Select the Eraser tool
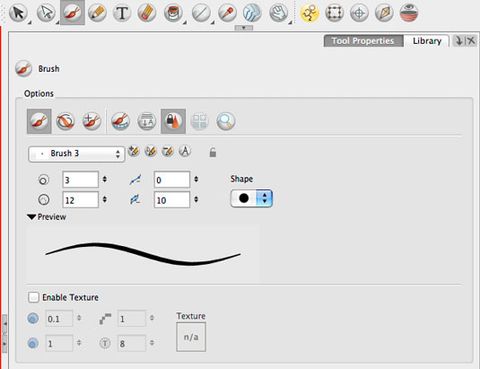This screenshot has height=369, width=480. 147,13
